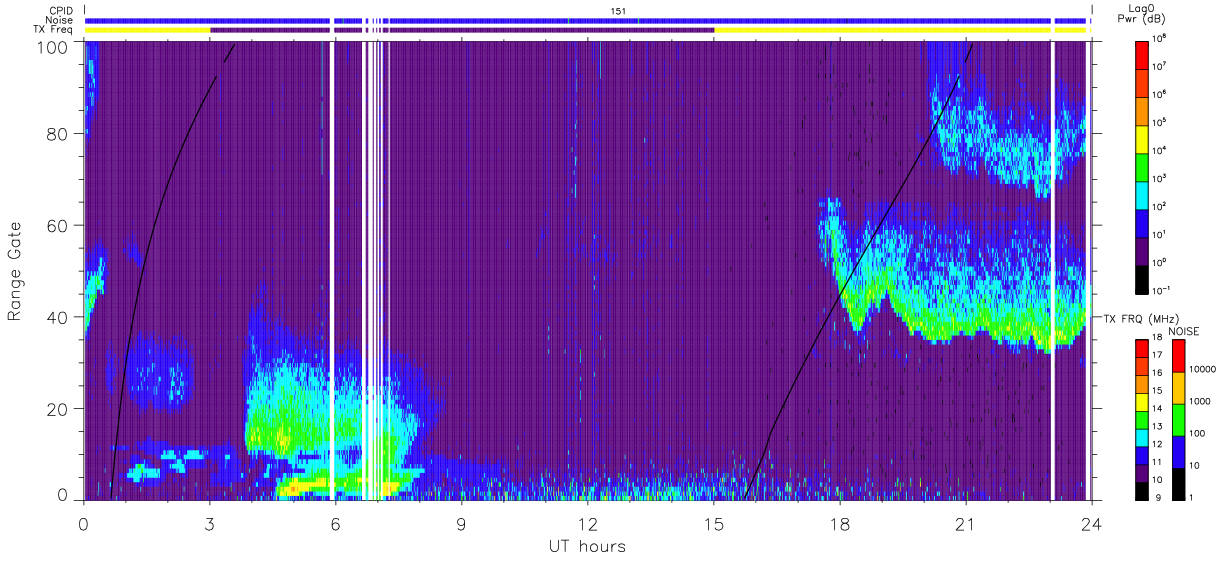This screenshot has height=567, width=1228.
Task: Select the 'Noise' row label at top left
Action: tap(61, 20)
